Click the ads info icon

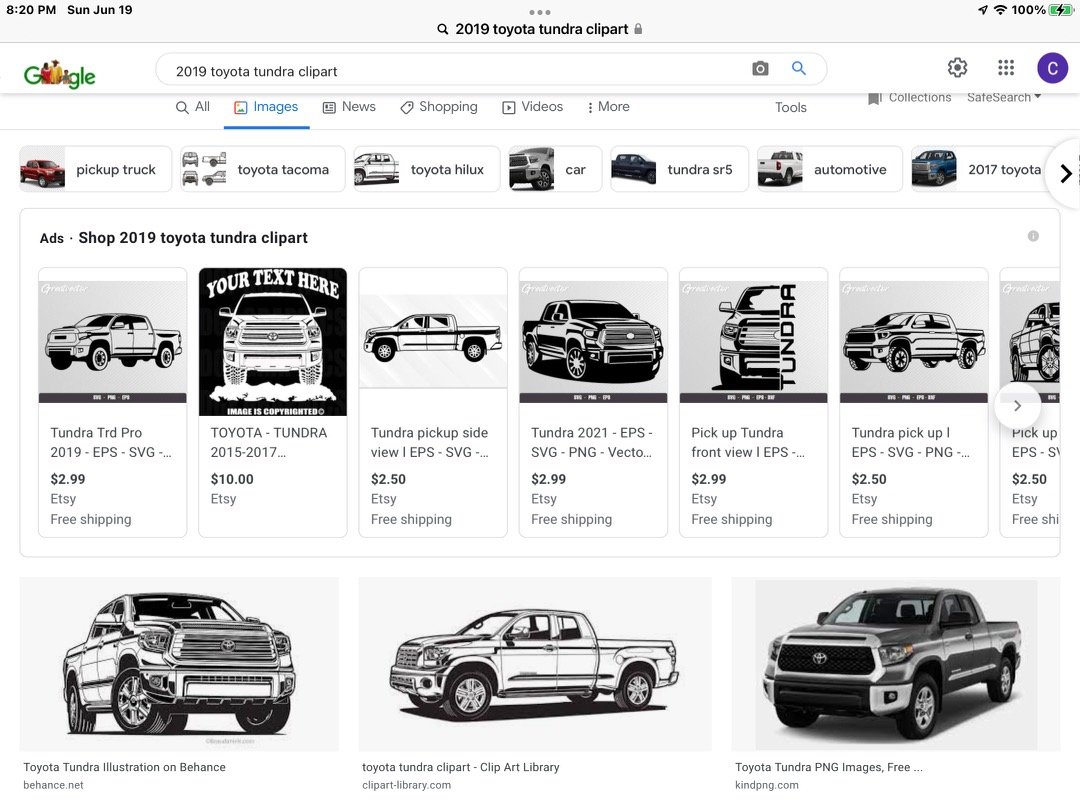pyautogui.click(x=1032, y=236)
